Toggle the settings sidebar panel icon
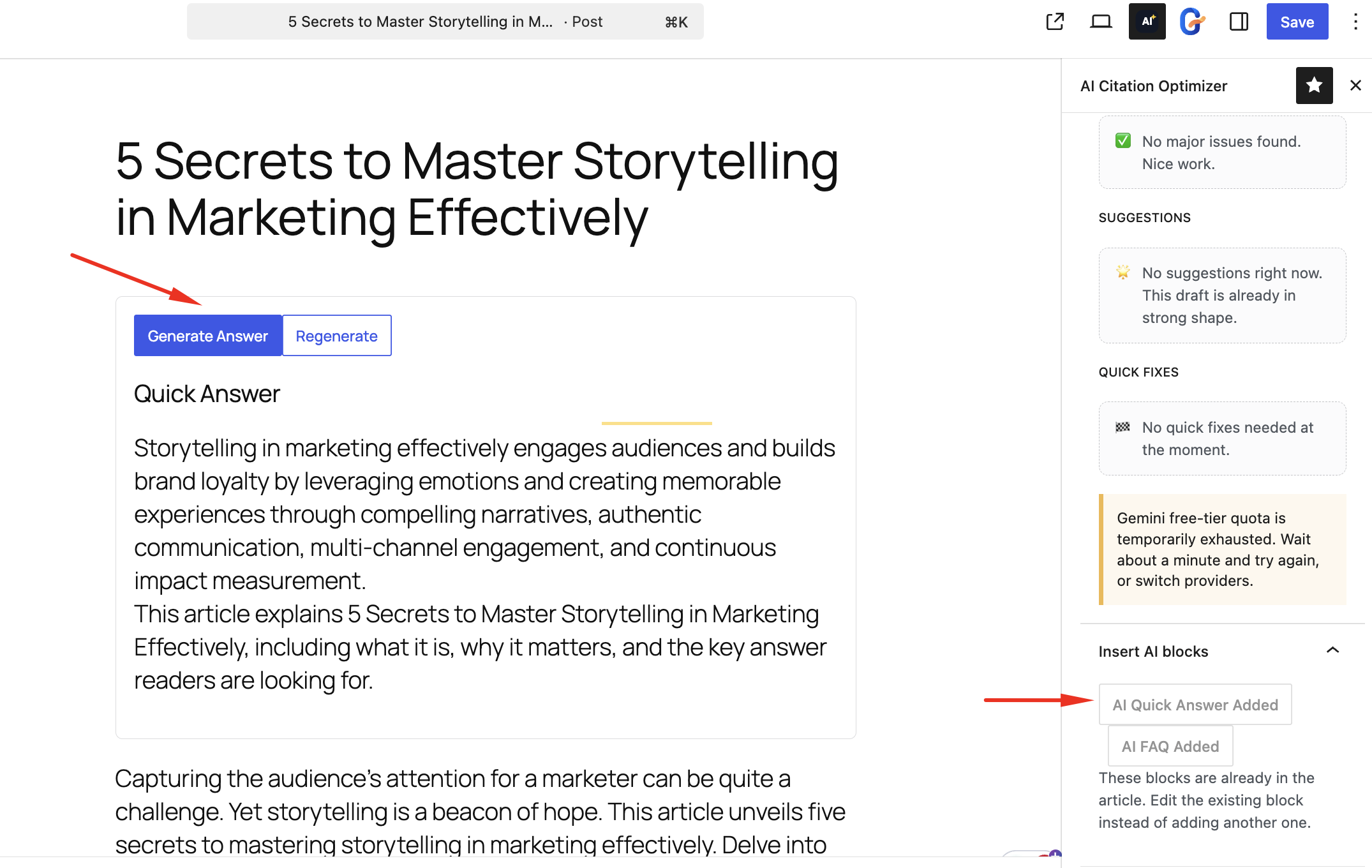Viewport: 1372px width, 868px height. [x=1239, y=22]
